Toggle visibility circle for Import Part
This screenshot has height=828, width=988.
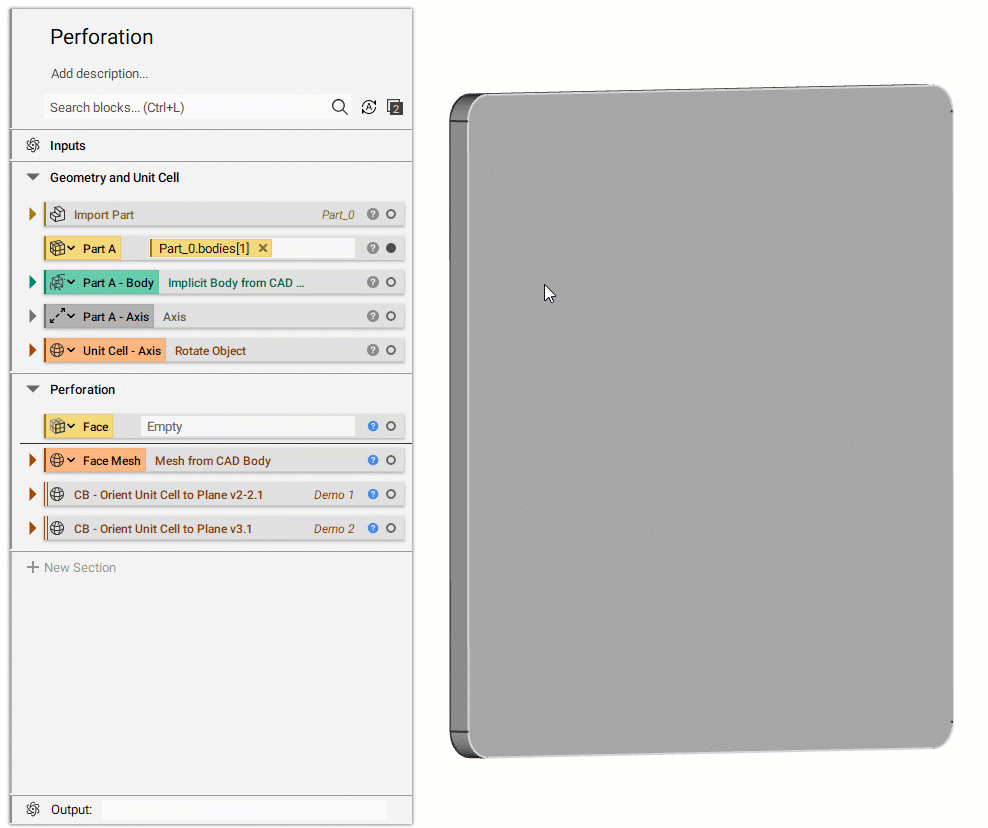(x=391, y=214)
